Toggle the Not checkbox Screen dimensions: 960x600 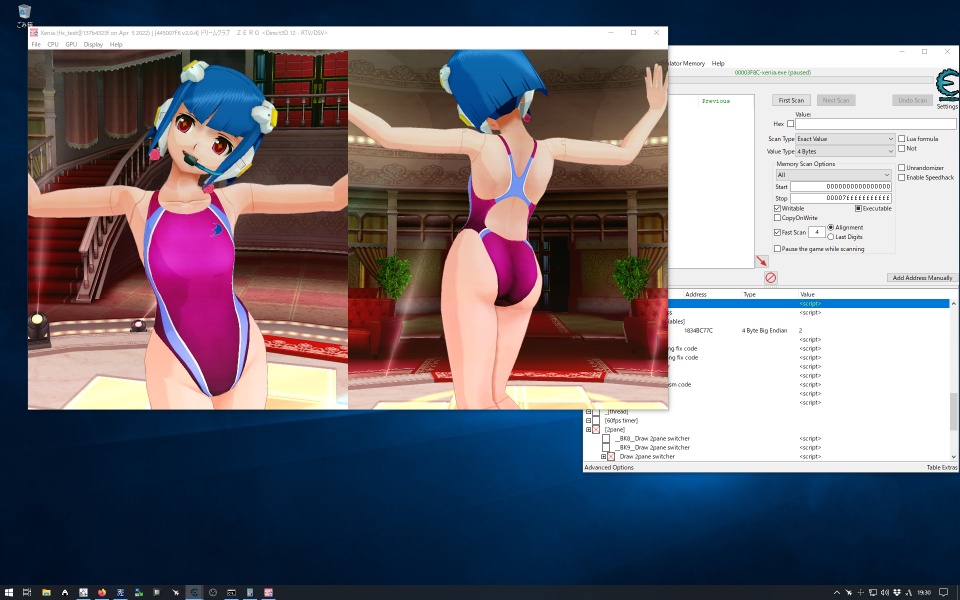(902, 148)
